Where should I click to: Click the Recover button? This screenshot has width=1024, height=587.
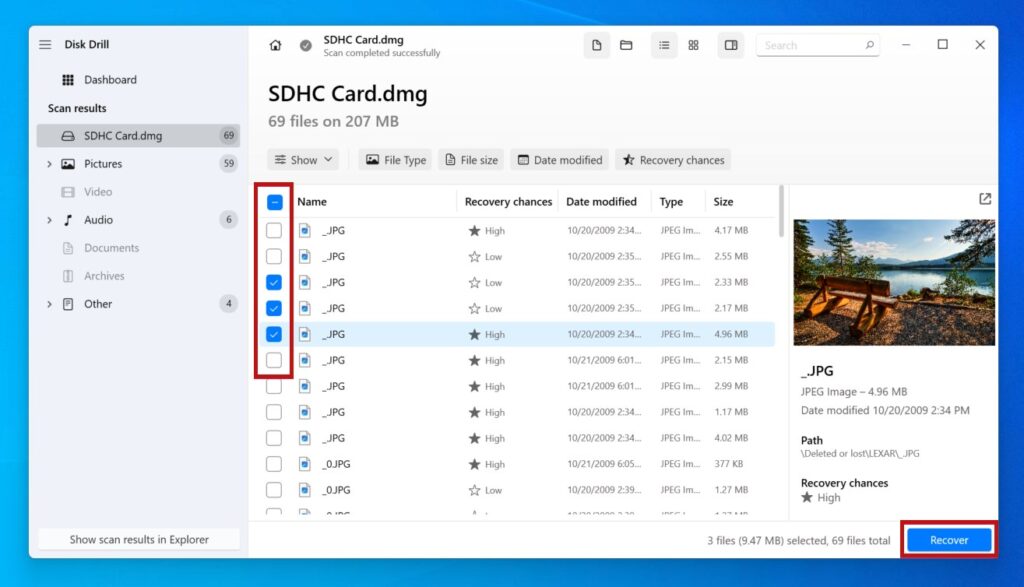(x=947, y=539)
